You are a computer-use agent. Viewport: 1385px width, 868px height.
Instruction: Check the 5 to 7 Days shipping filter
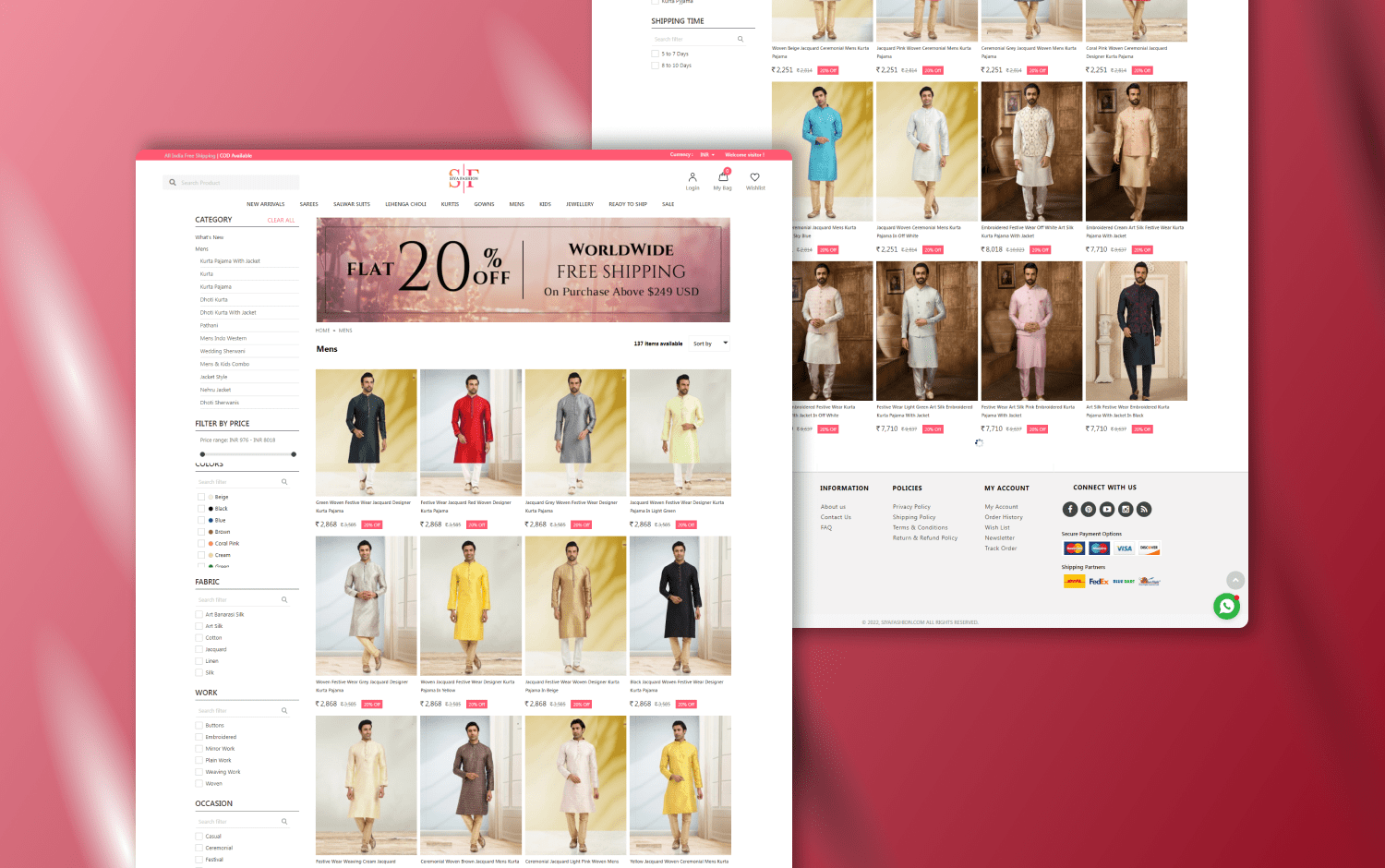656,54
